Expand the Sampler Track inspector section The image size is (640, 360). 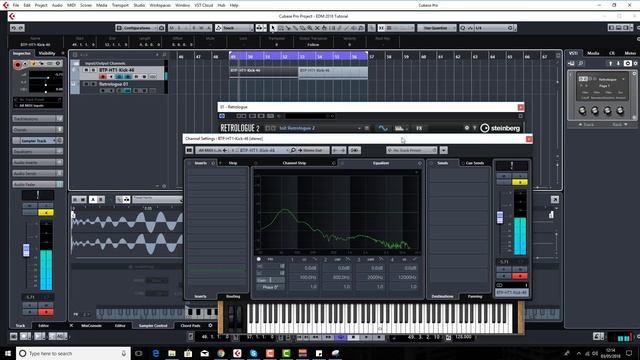point(37,140)
